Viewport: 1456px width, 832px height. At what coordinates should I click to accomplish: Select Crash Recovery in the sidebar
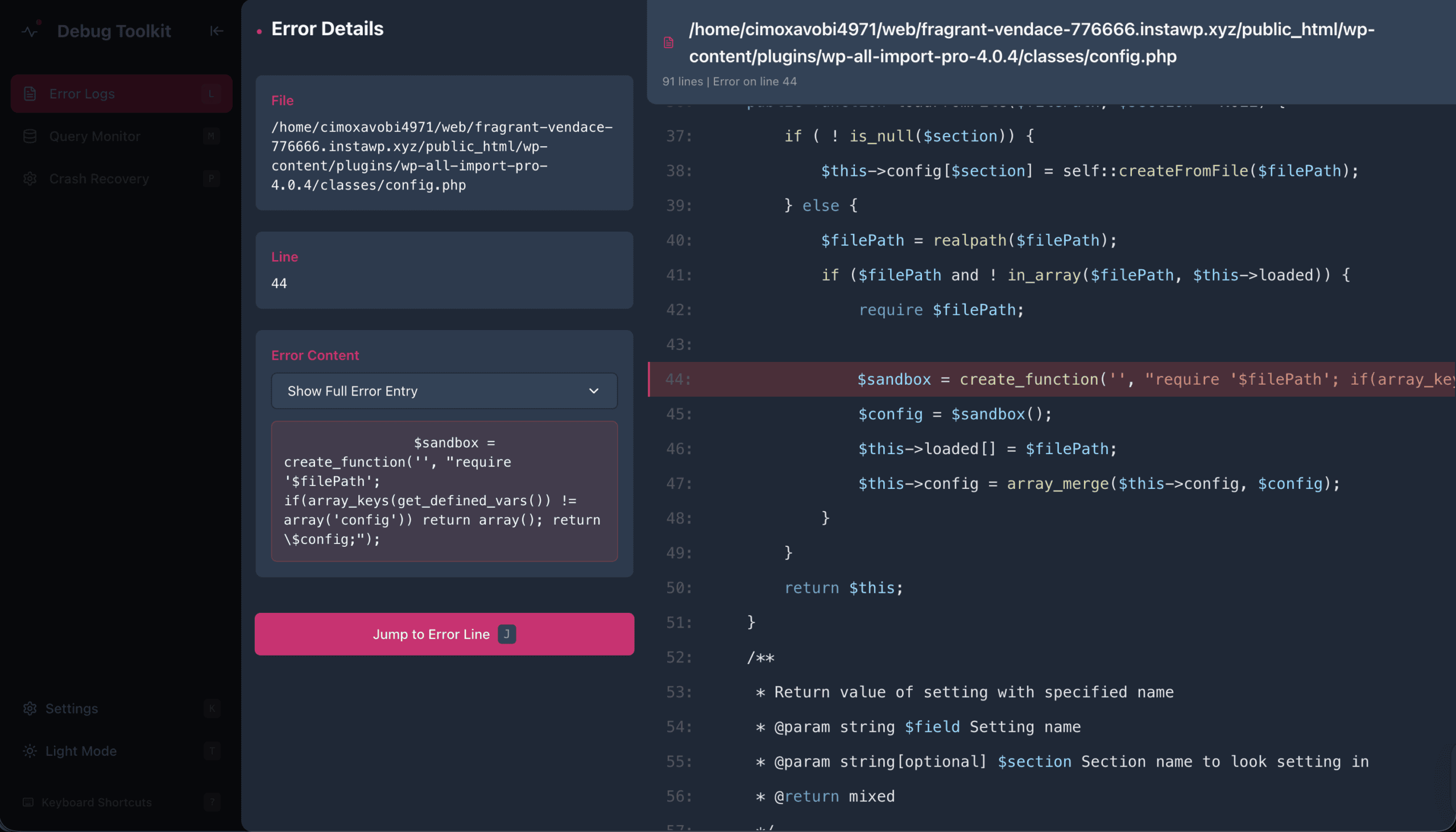pos(99,179)
